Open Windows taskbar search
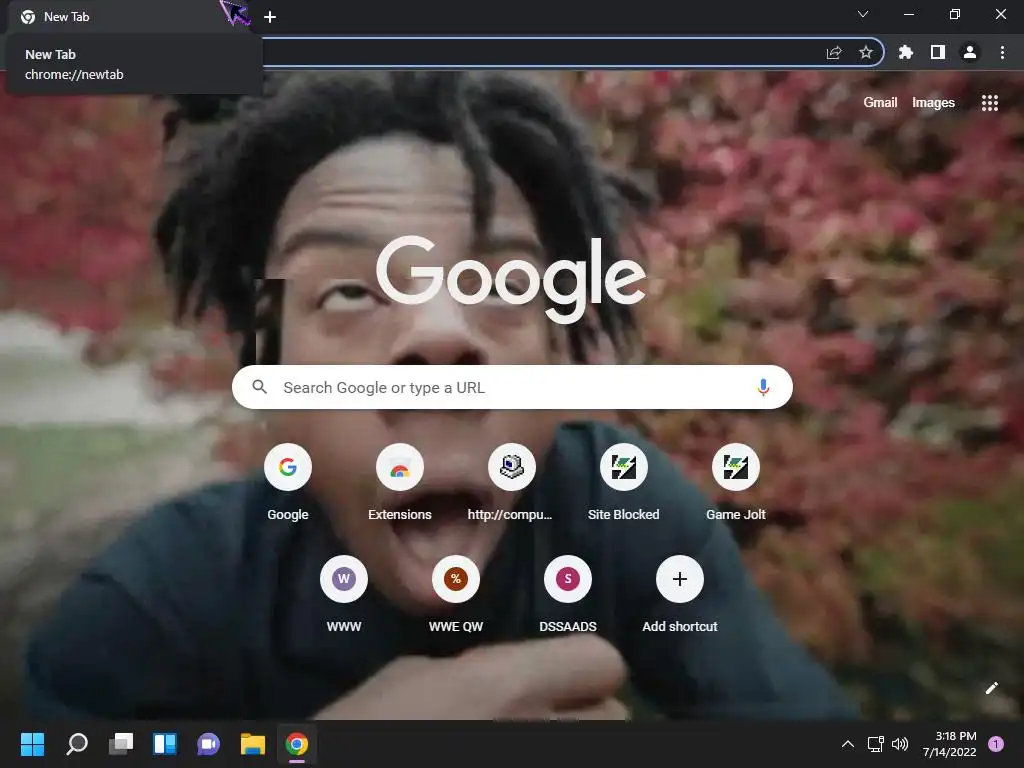 (77, 744)
